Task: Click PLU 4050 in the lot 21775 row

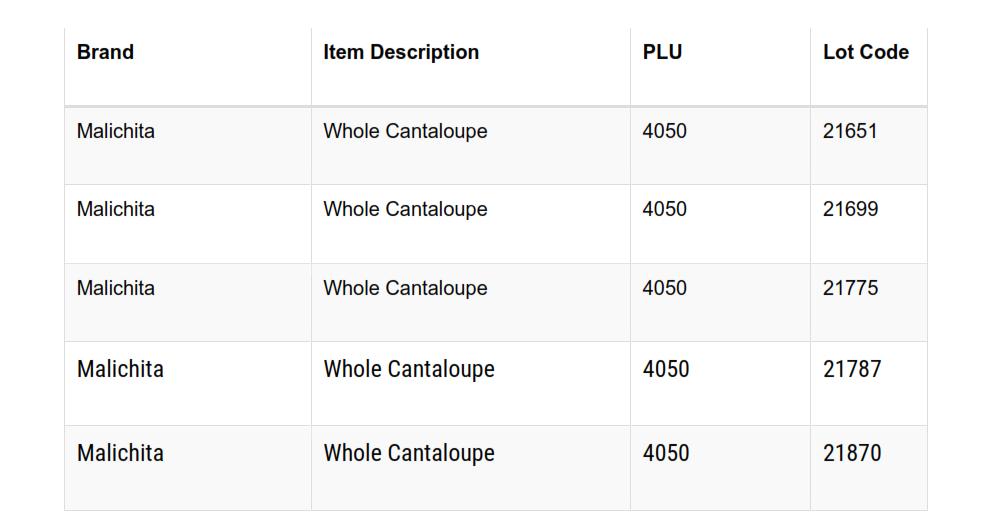Action: point(665,288)
